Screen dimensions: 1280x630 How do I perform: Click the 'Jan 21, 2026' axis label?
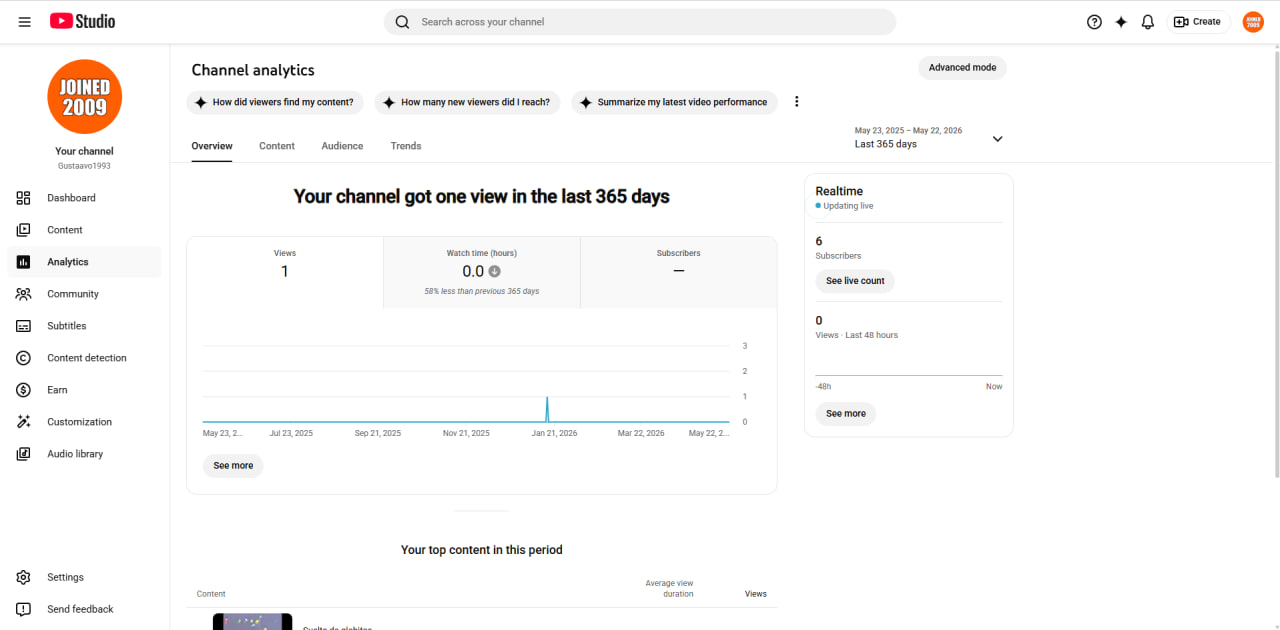(x=555, y=434)
